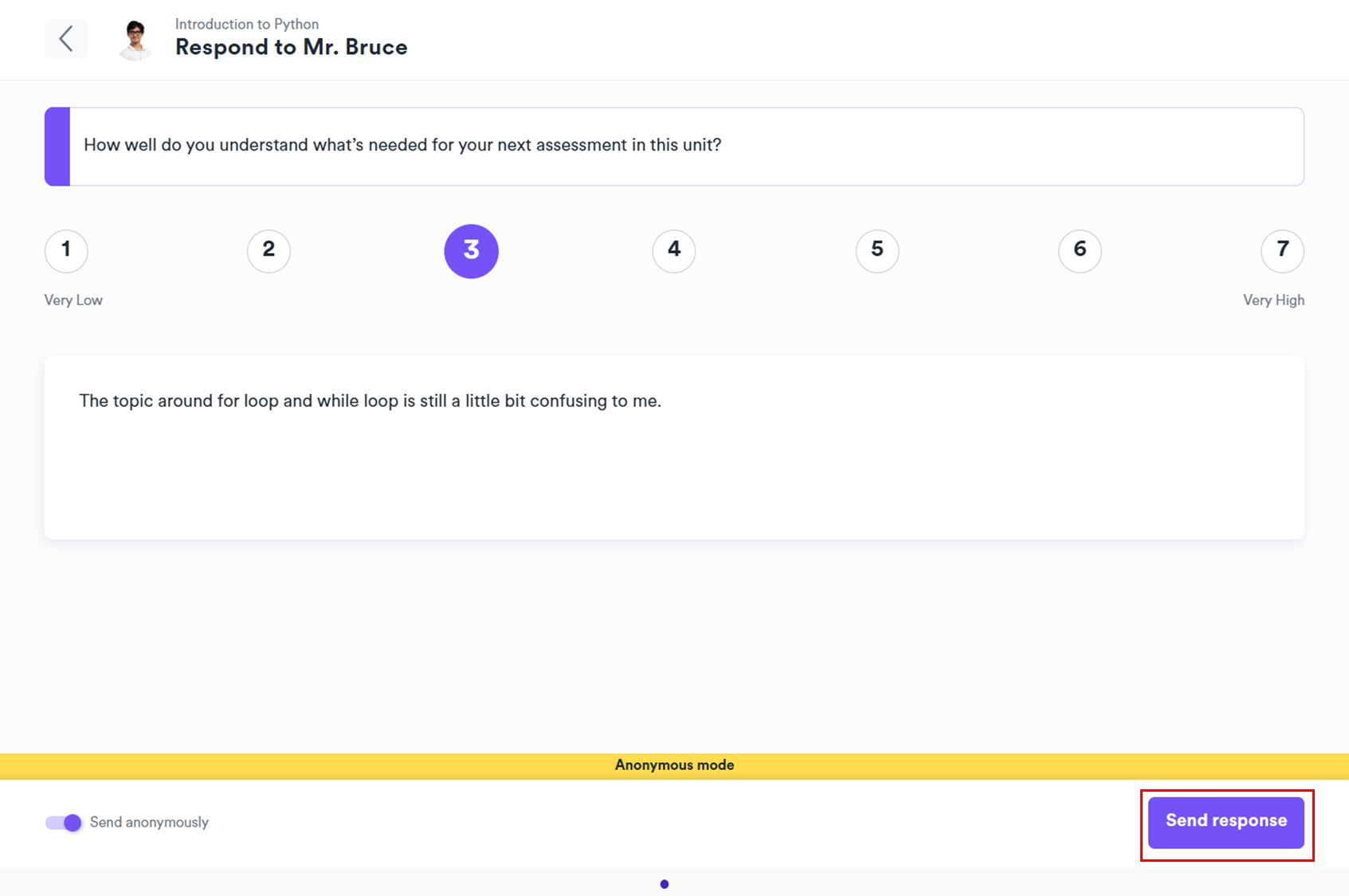Set understanding rating to 5
This screenshot has height=896, width=1349.
(877, 250)
